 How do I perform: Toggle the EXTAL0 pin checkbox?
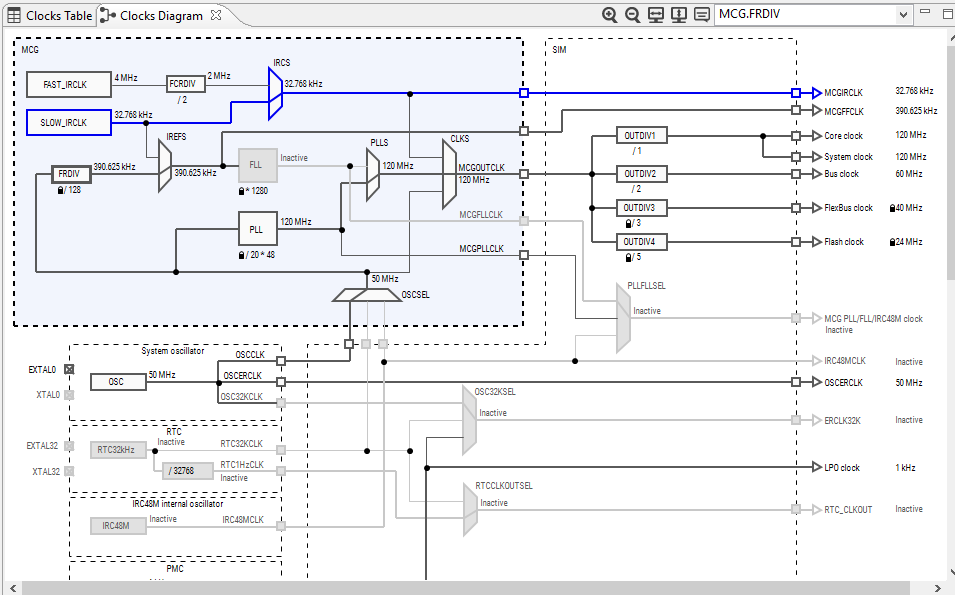tap(69, 369)
